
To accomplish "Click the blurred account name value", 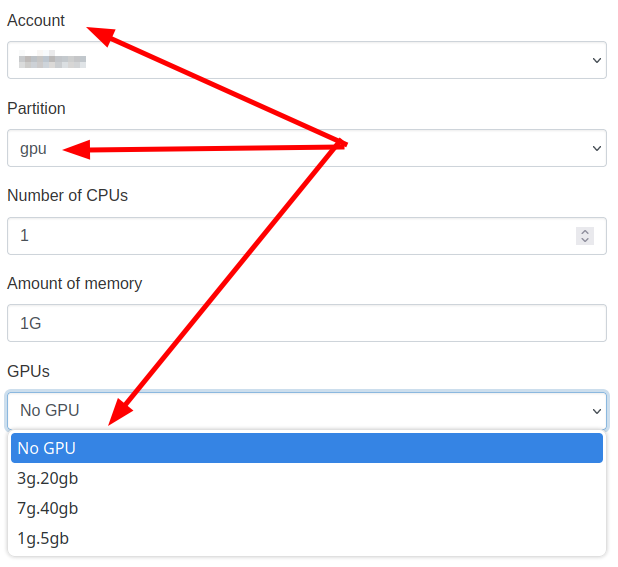I will 52,59.
